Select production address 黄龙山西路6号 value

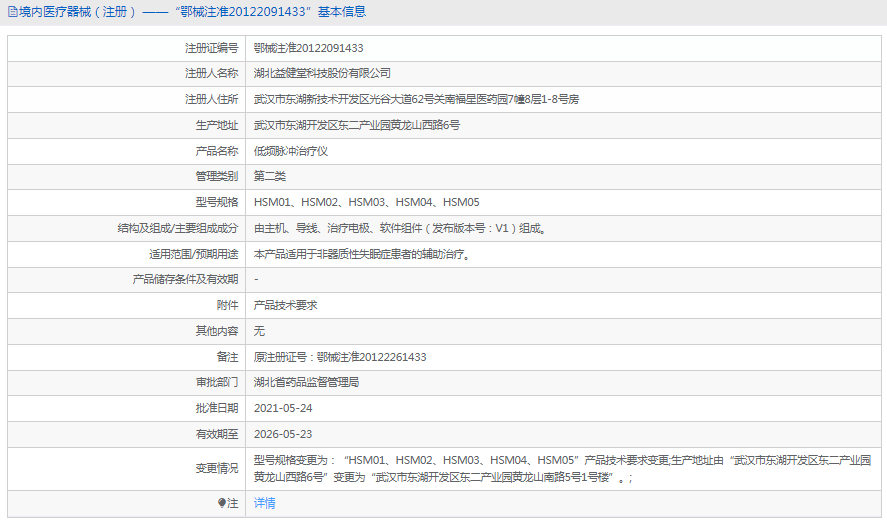point(356,125)
